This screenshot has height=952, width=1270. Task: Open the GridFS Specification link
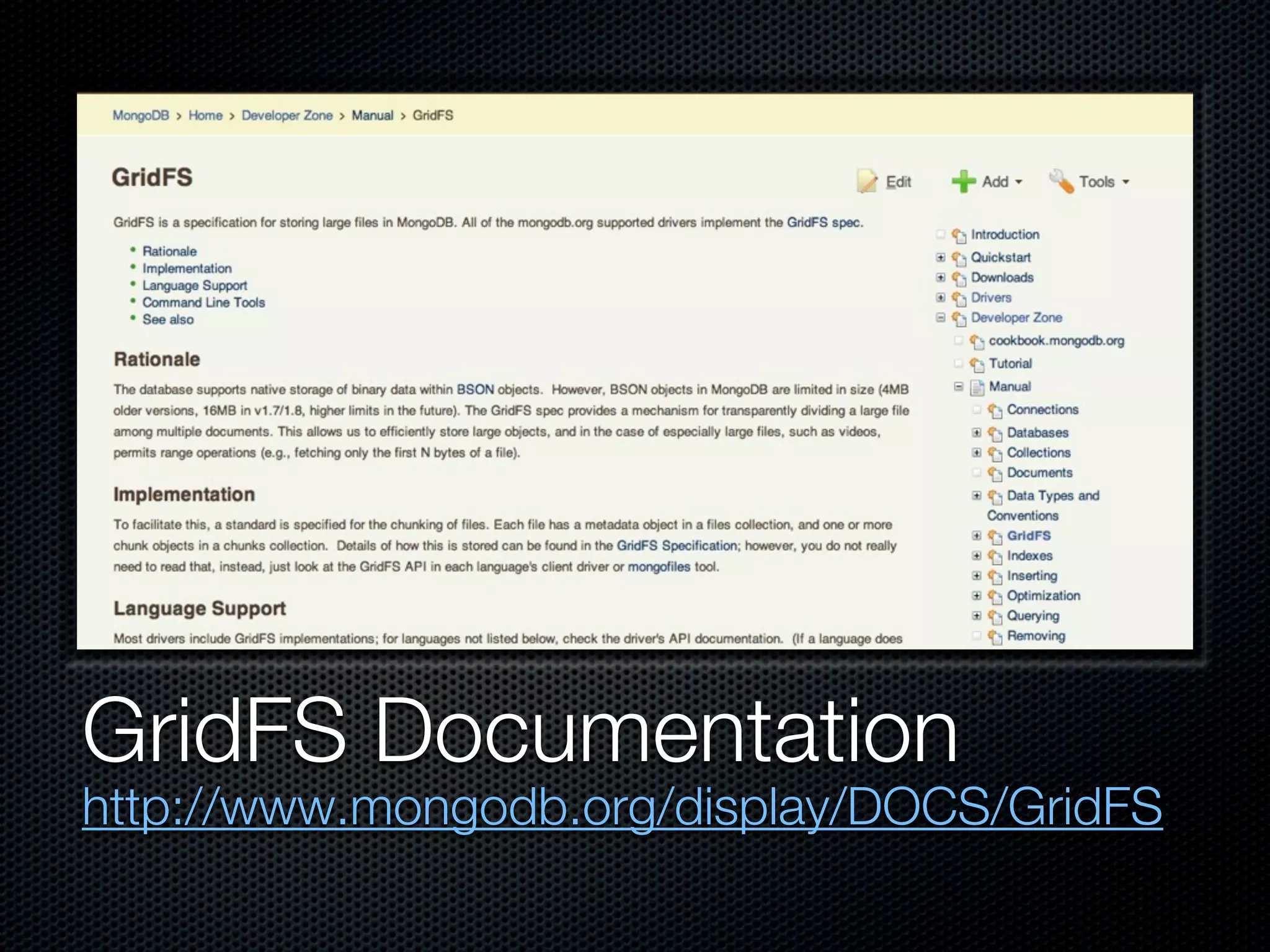677,545
